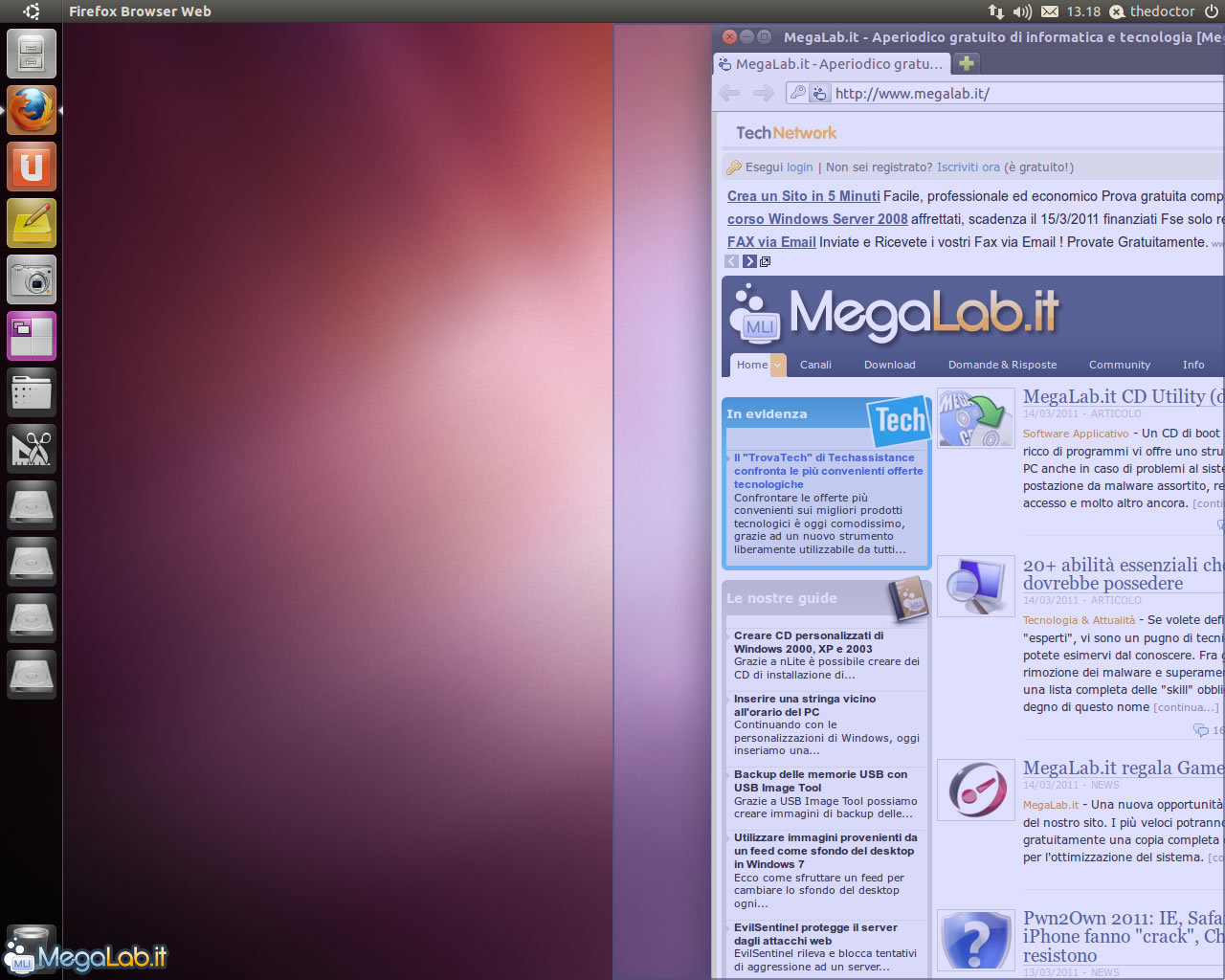Open the camera screenshot launcher icon

(x=32, y=279)
